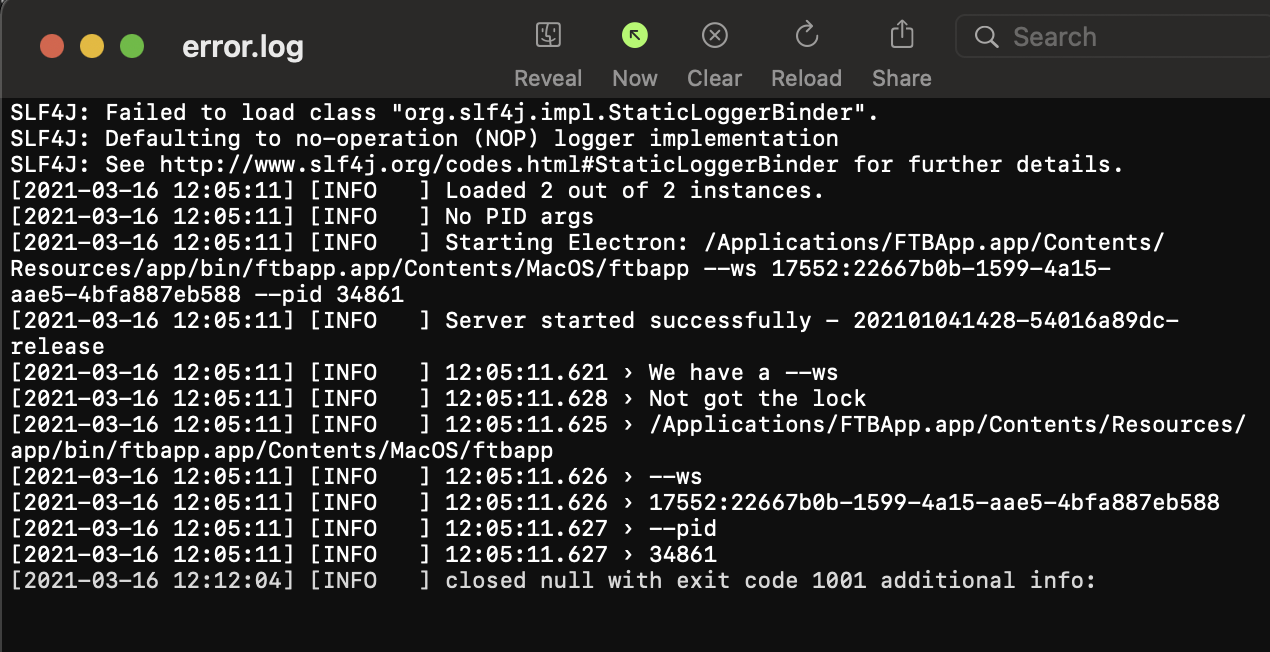Click the "Clear" text label in toolbar

click(714, 78)
